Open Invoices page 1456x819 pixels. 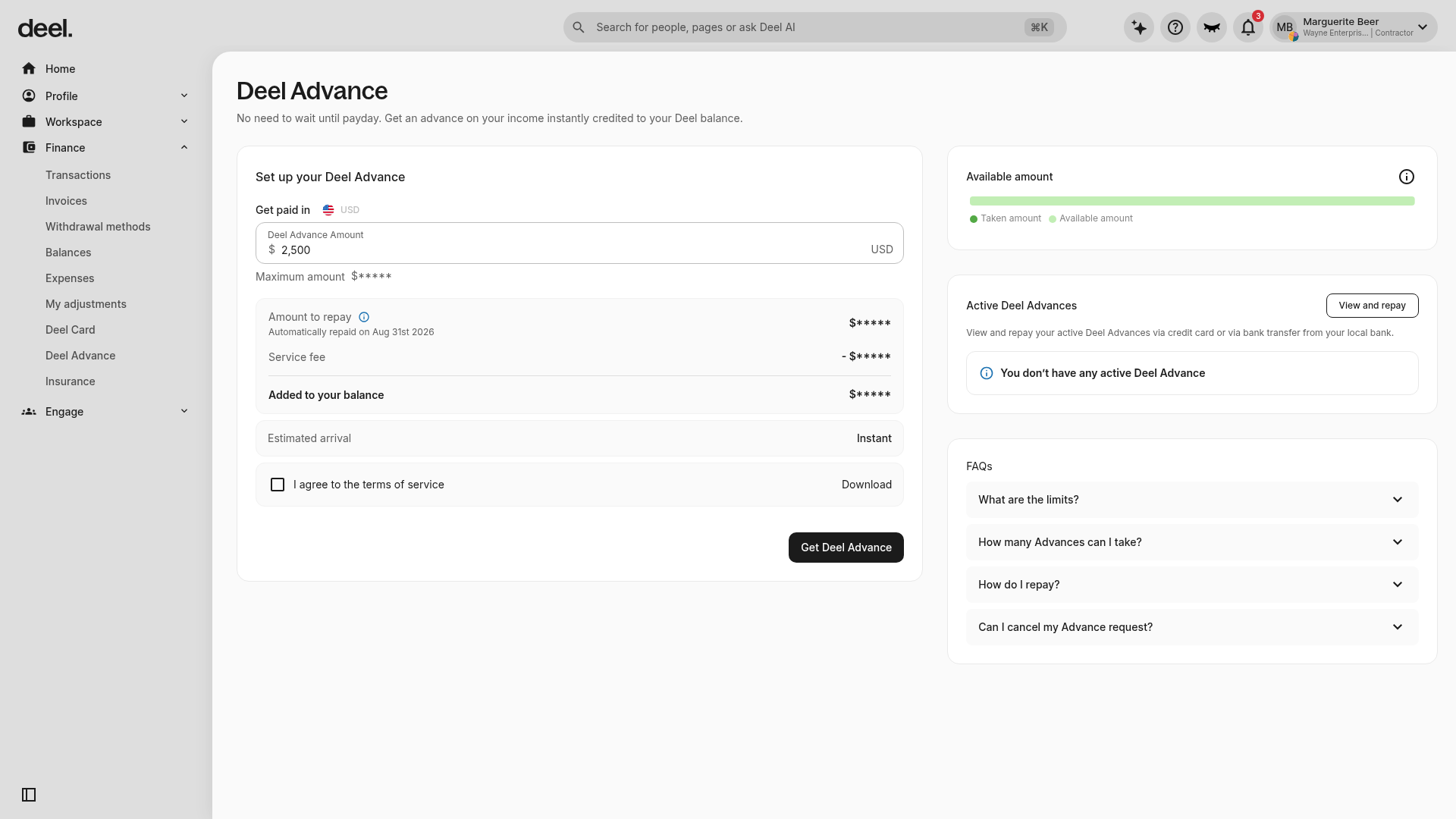[x=66, y=201]
